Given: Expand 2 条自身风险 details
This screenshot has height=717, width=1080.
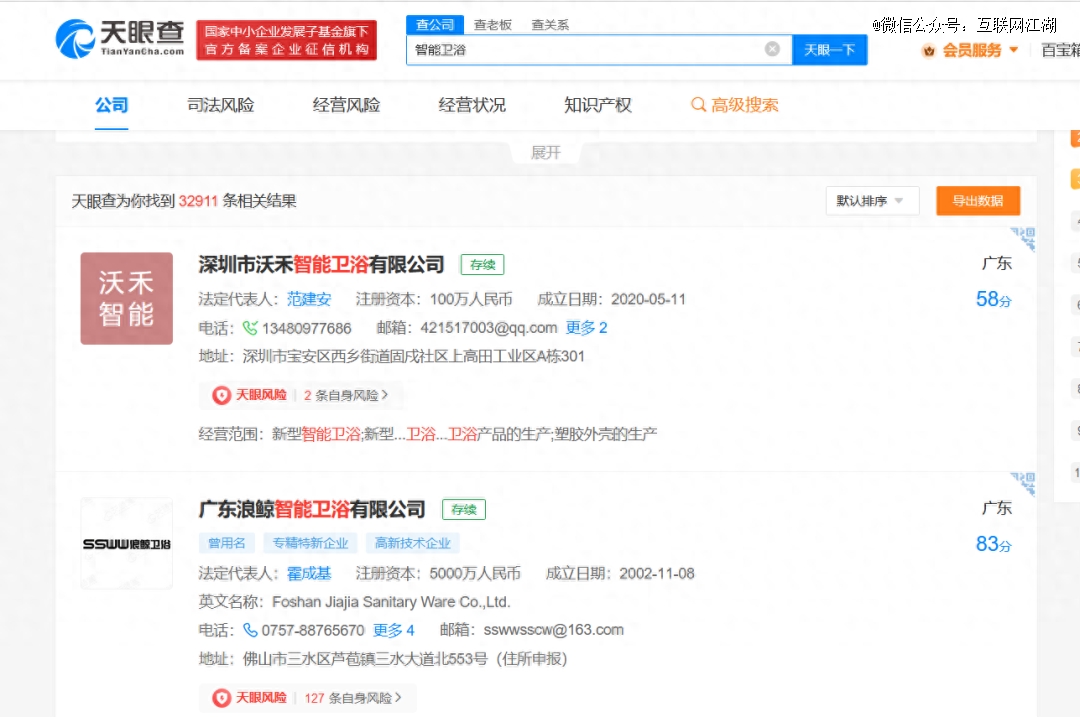Looking at the screenshot, I should (x=346, y=395).
